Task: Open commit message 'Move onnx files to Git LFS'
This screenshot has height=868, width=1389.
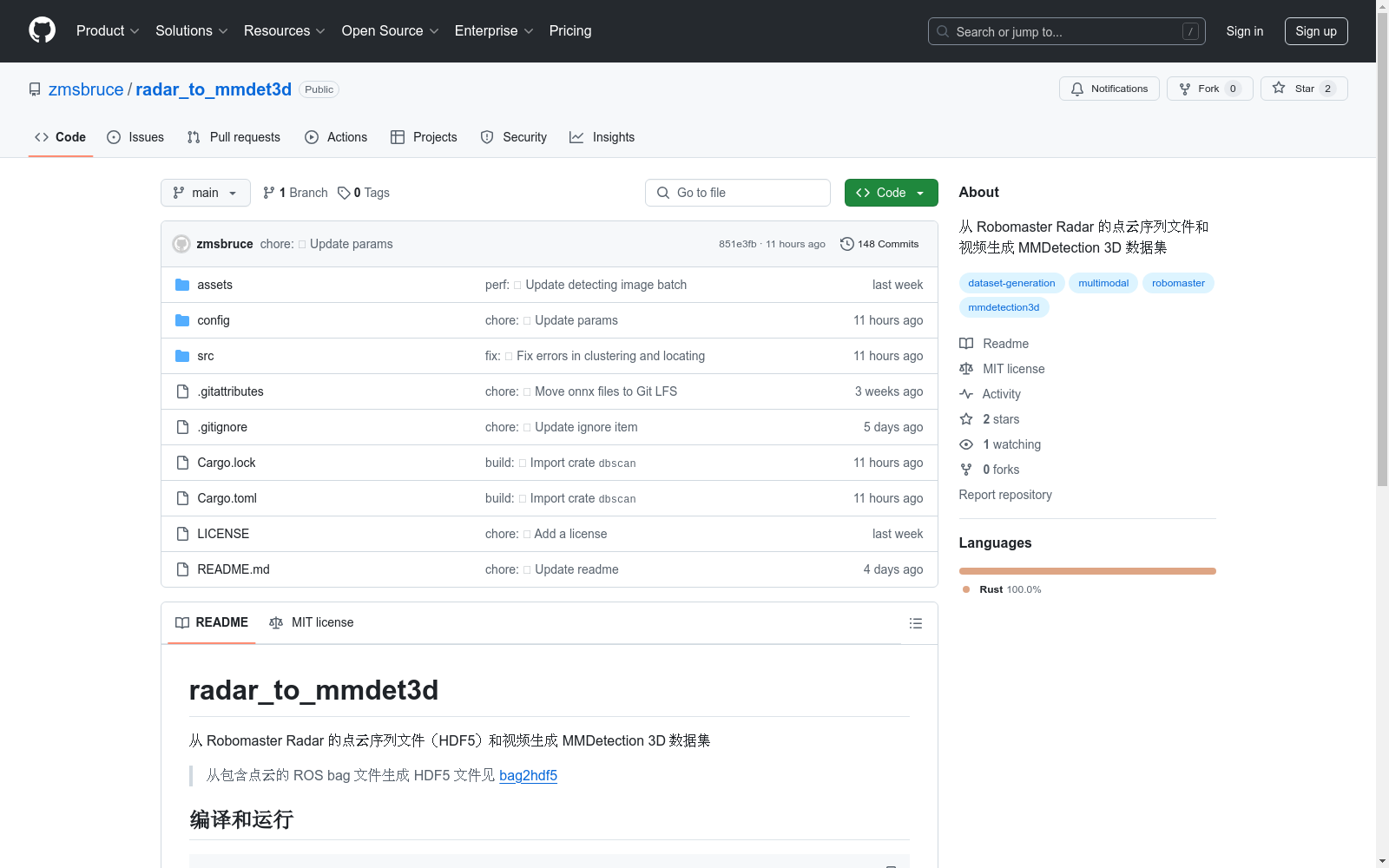Action: pyautogui.click(x=606, y=391)
